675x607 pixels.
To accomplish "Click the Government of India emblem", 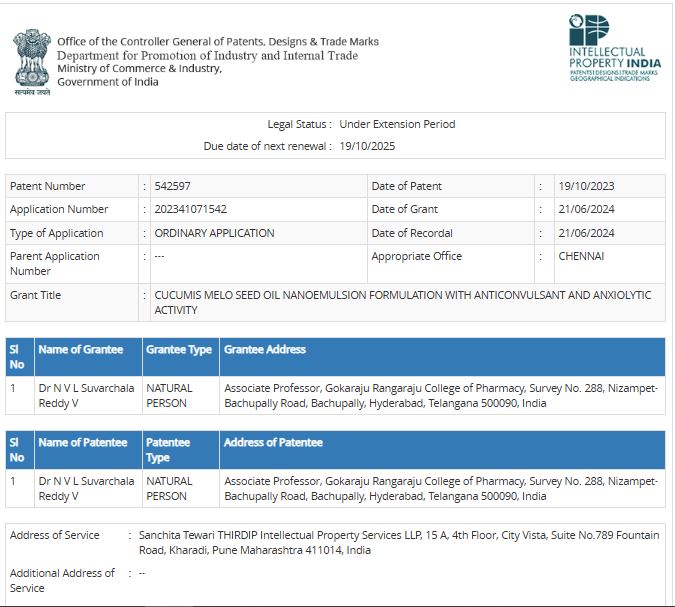I will (x=31, y=59).
